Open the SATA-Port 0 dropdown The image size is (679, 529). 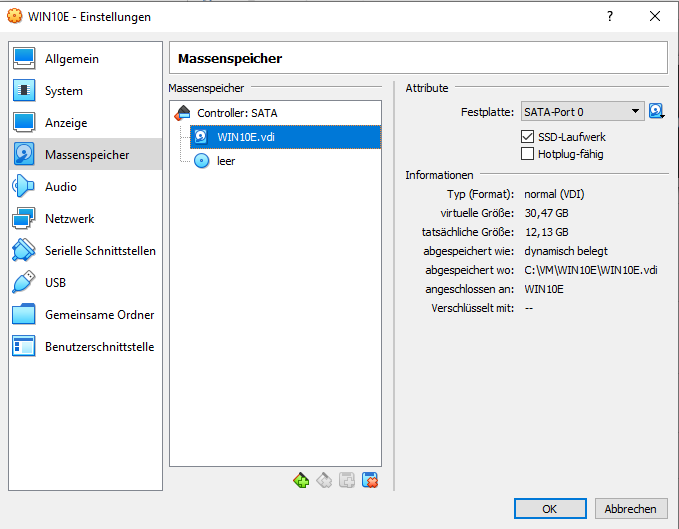pos(582,112)
